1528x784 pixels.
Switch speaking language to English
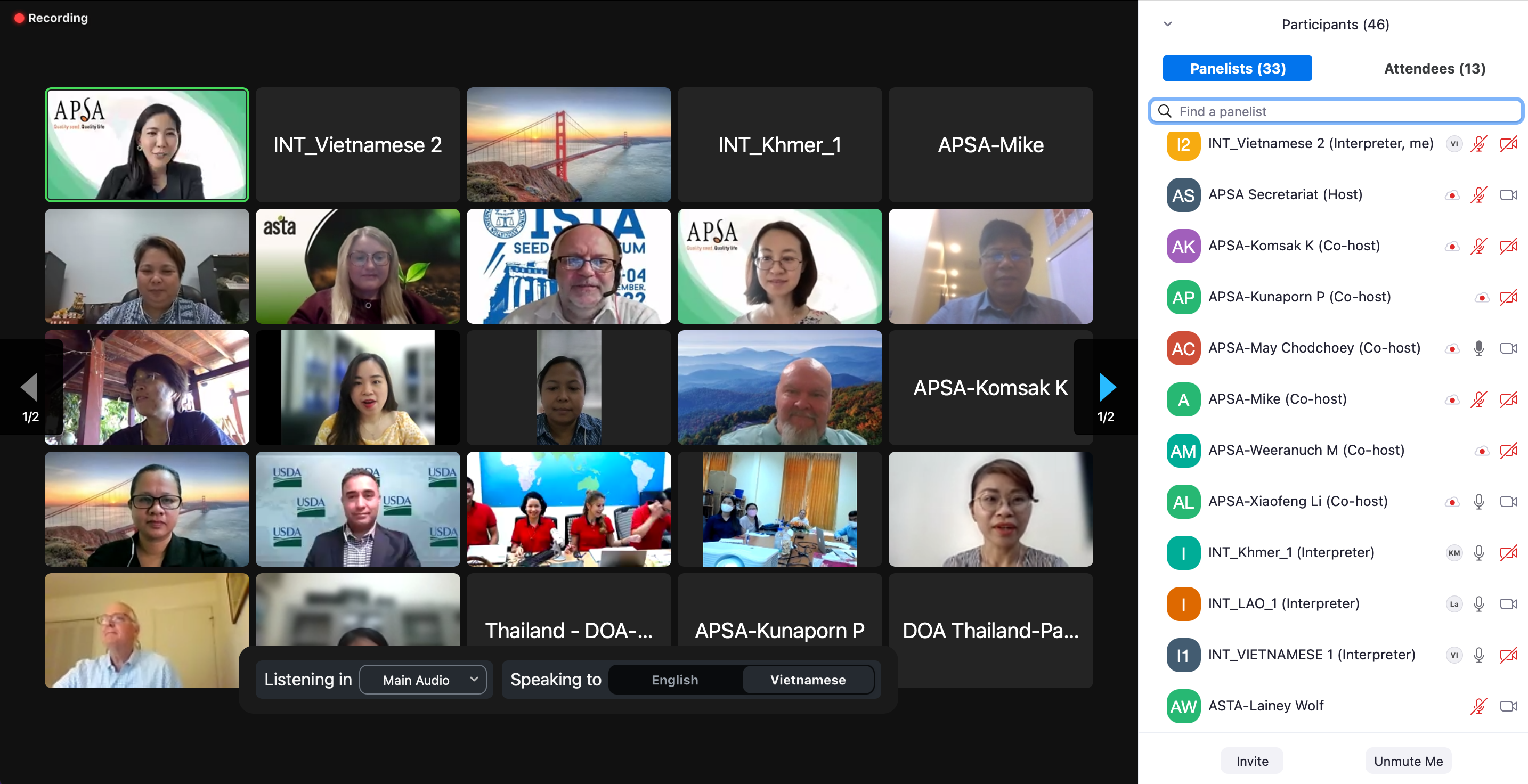[674, 680]
